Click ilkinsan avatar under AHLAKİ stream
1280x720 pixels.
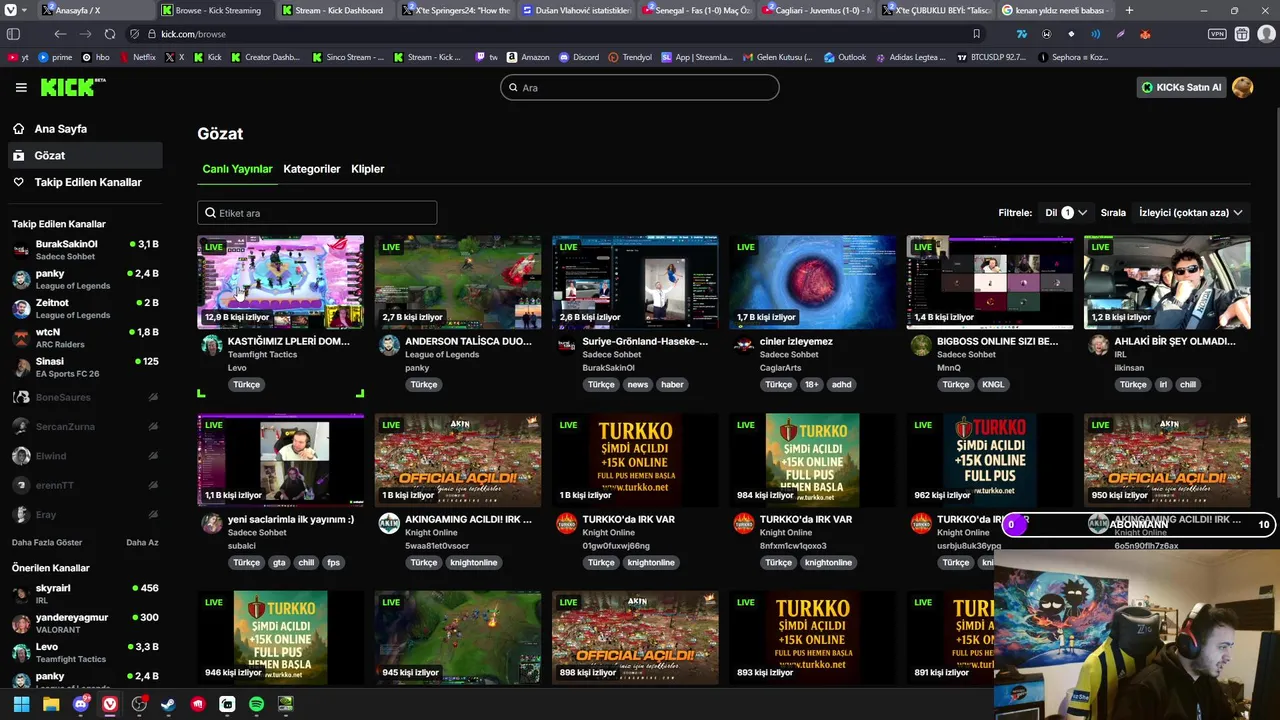1098,345
